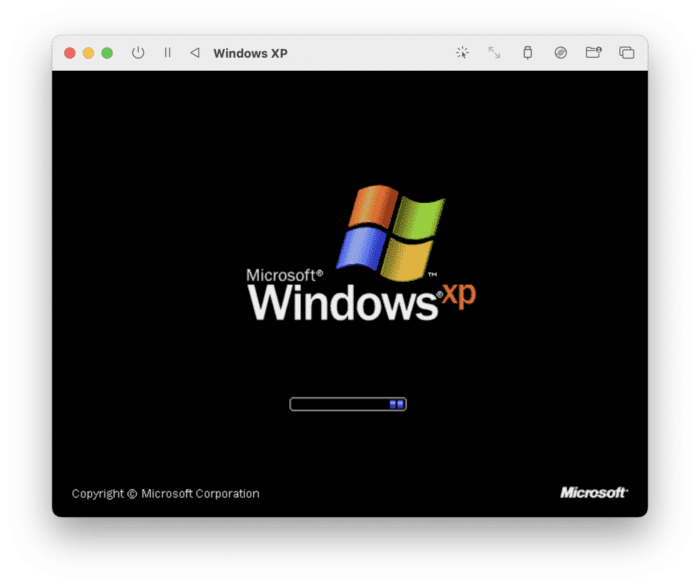Click the power icon to shut down VM
The width and height of the screenshot is (700, 586).
pyautogui.click(x=138, y=53)
